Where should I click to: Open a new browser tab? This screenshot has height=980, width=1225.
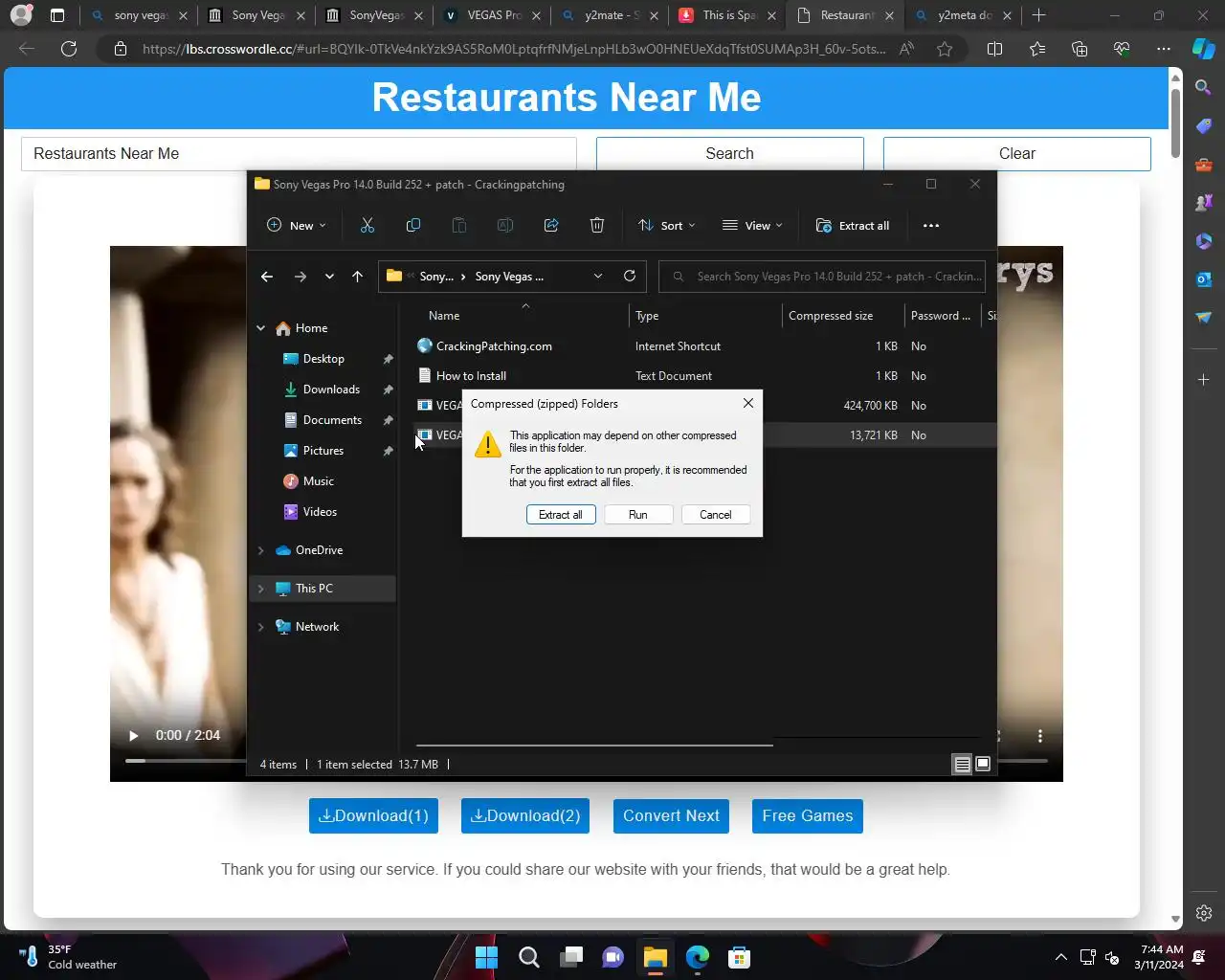click(x=1039, y=15)
